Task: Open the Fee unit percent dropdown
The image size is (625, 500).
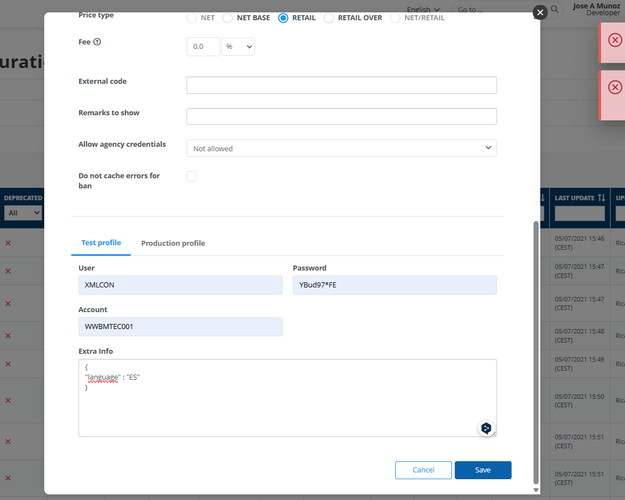Action: click(x=238, y=47)
